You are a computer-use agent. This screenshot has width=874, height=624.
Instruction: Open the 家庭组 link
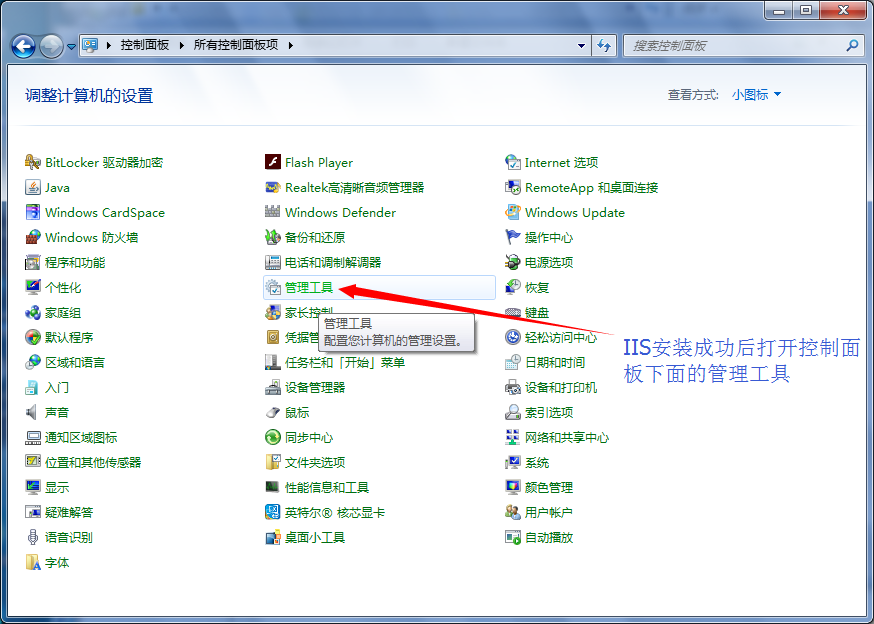click(63, 313)
